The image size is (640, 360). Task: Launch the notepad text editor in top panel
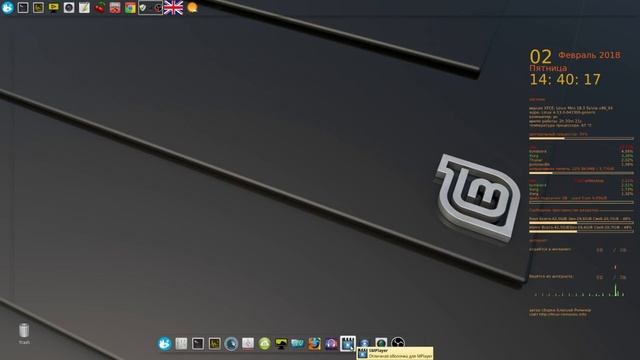coord(84,7)
